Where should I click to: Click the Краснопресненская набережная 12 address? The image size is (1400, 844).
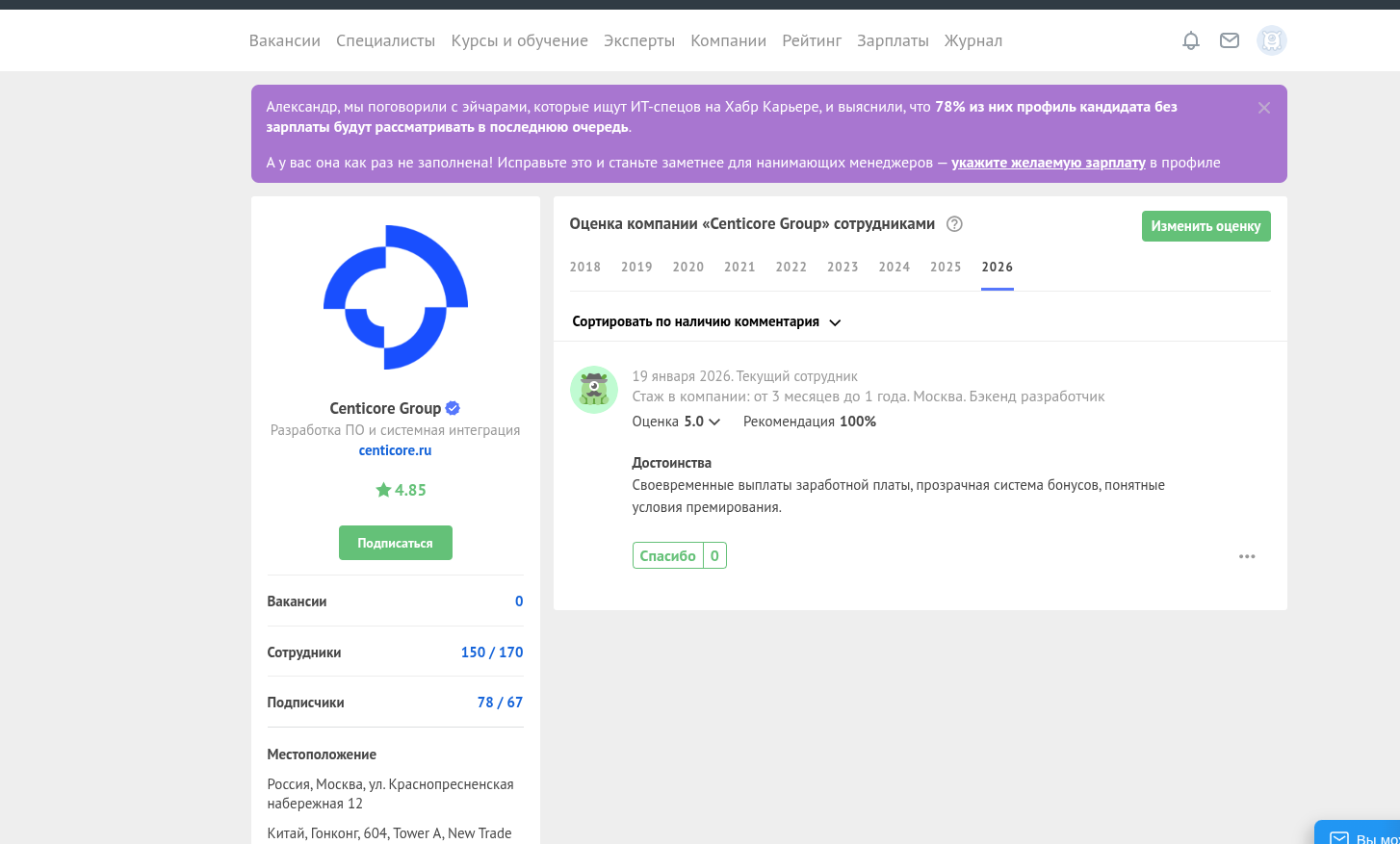(390, 794)
